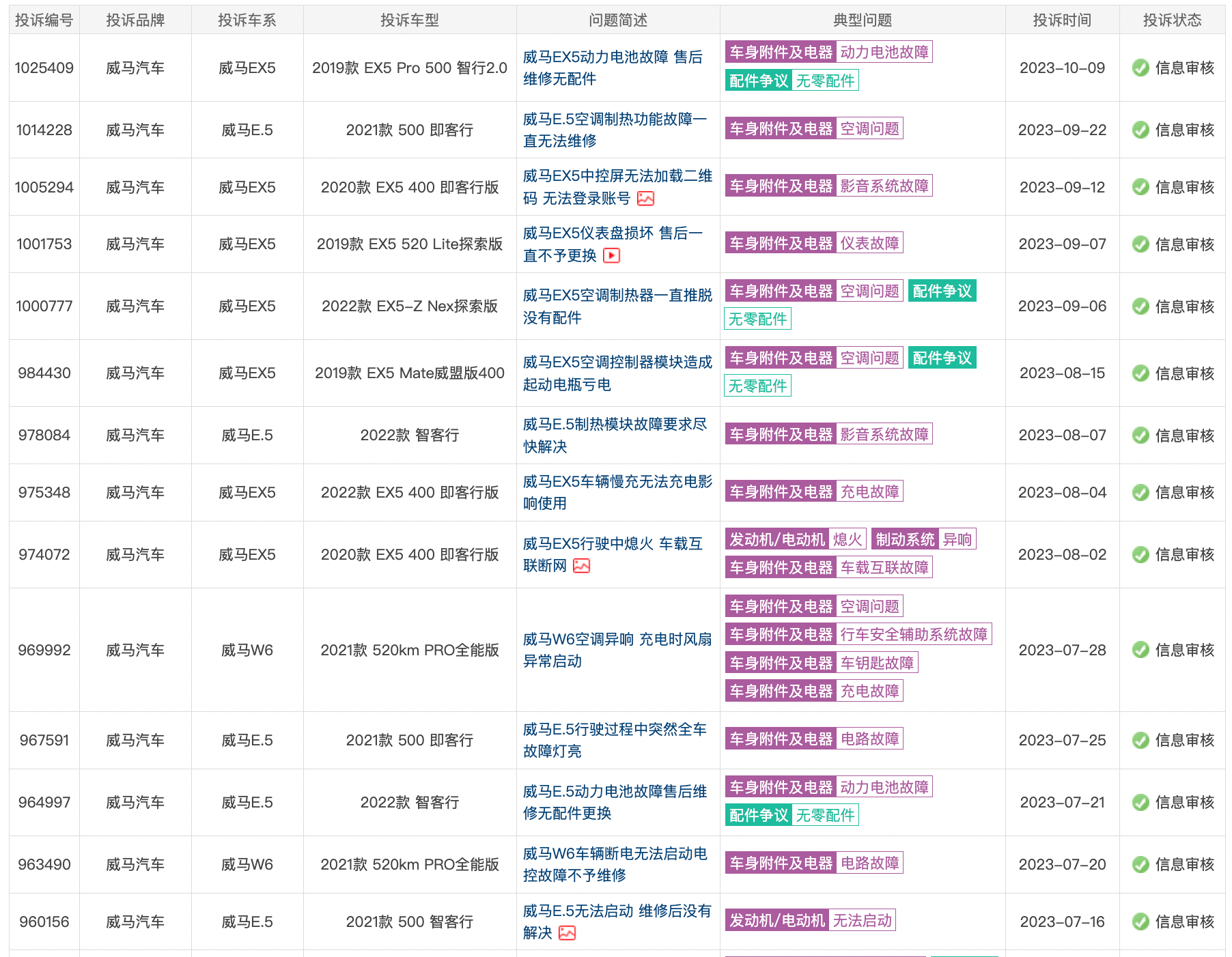Viewport: 1232px width, 957px height.
Task: Click '制动系统 异响' tag in row 974072
Action: 923,540
